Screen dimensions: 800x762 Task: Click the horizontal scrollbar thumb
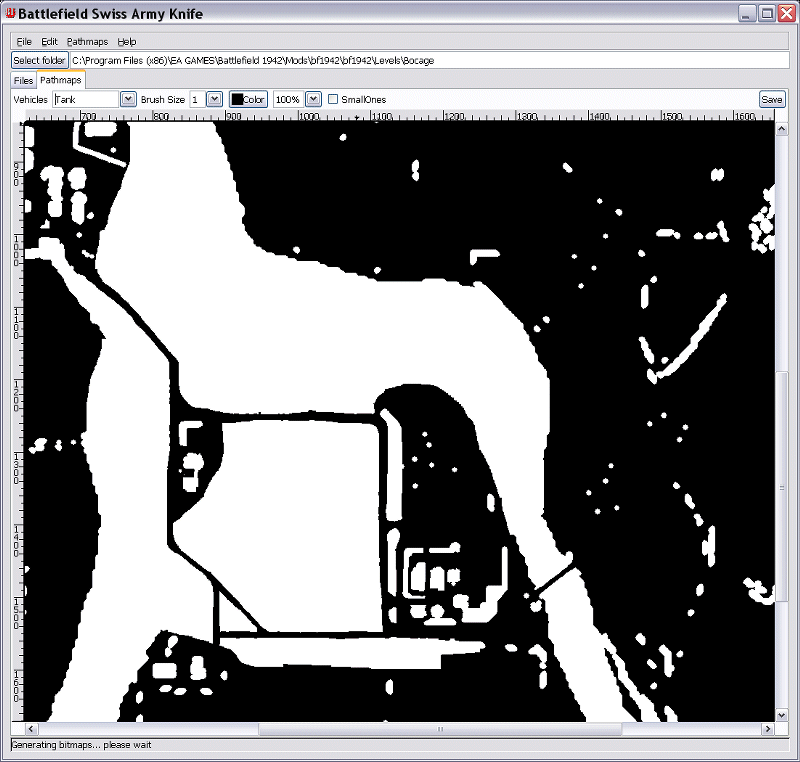pyautogui.click(x=440, y=729)
